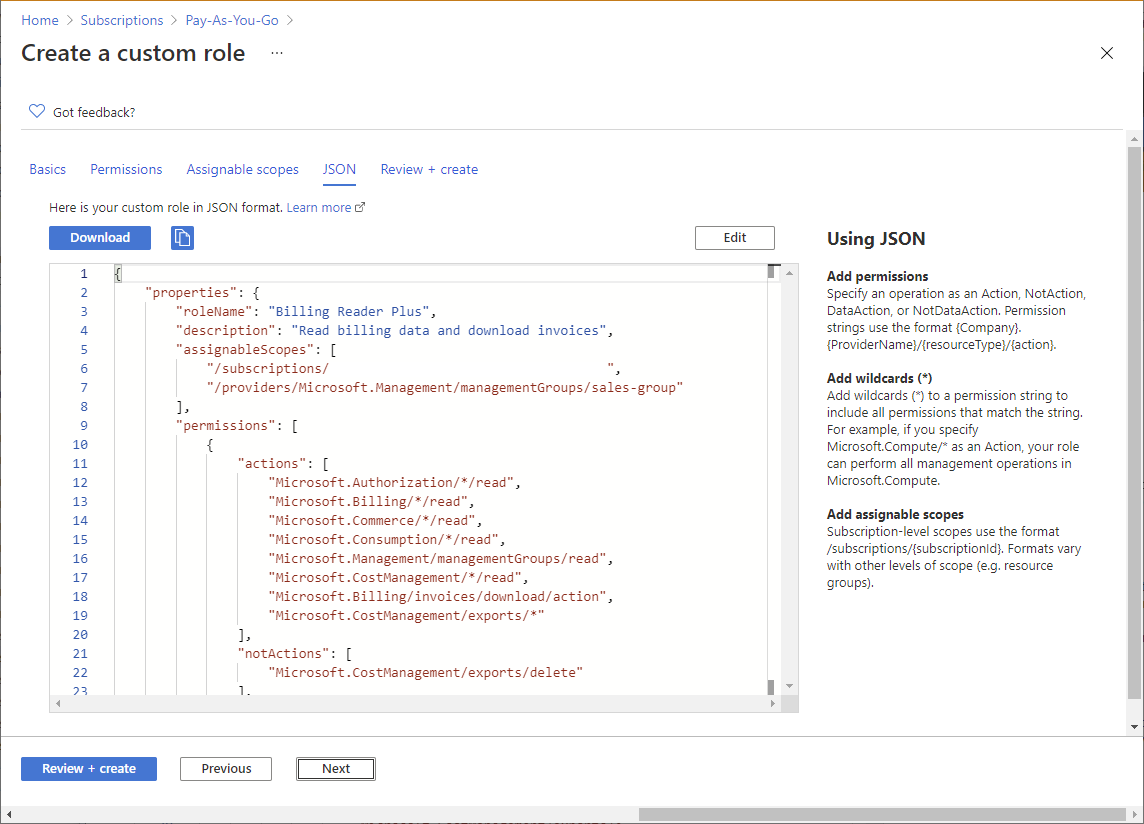This screenshot has width=1144, height=824.
Task: Open the Permissions tab
Action: point(126,170)
